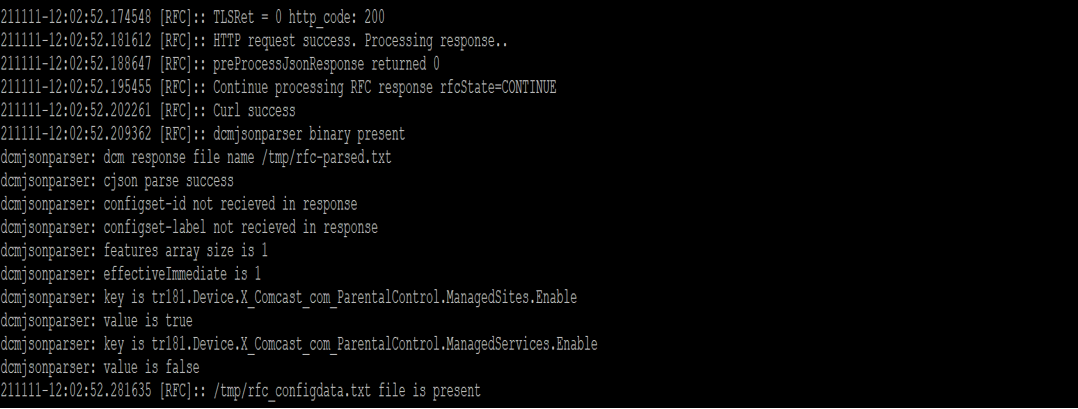Click the 'effectiveImmediate is 1' line
This screenshot has height=409, width=1078.
tap(182, 273)
